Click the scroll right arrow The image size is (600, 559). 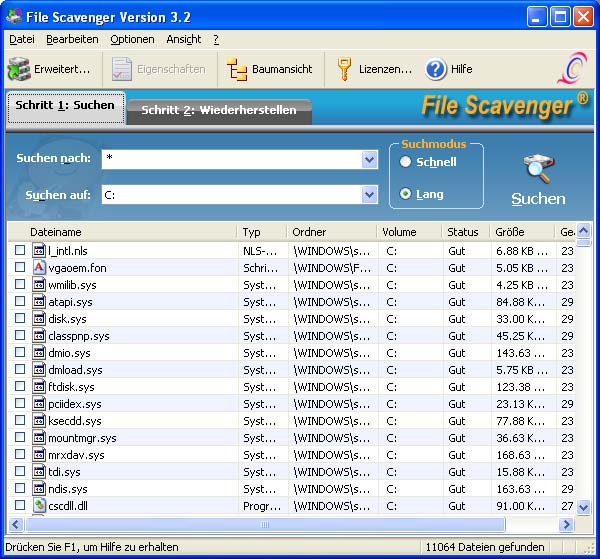[566, 524]
